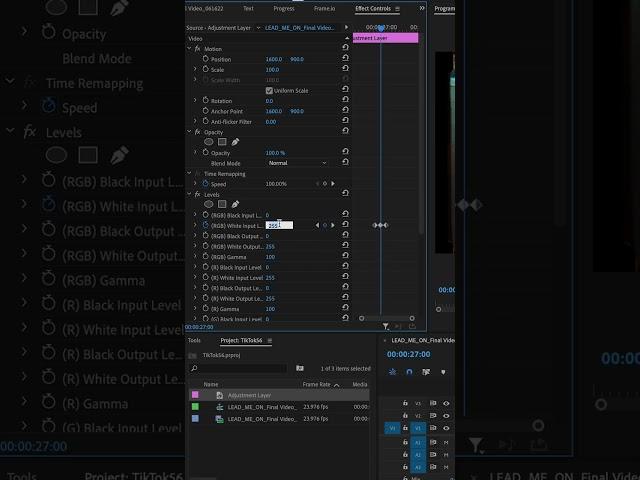Select the Effect Controls tab

(373, 8)
